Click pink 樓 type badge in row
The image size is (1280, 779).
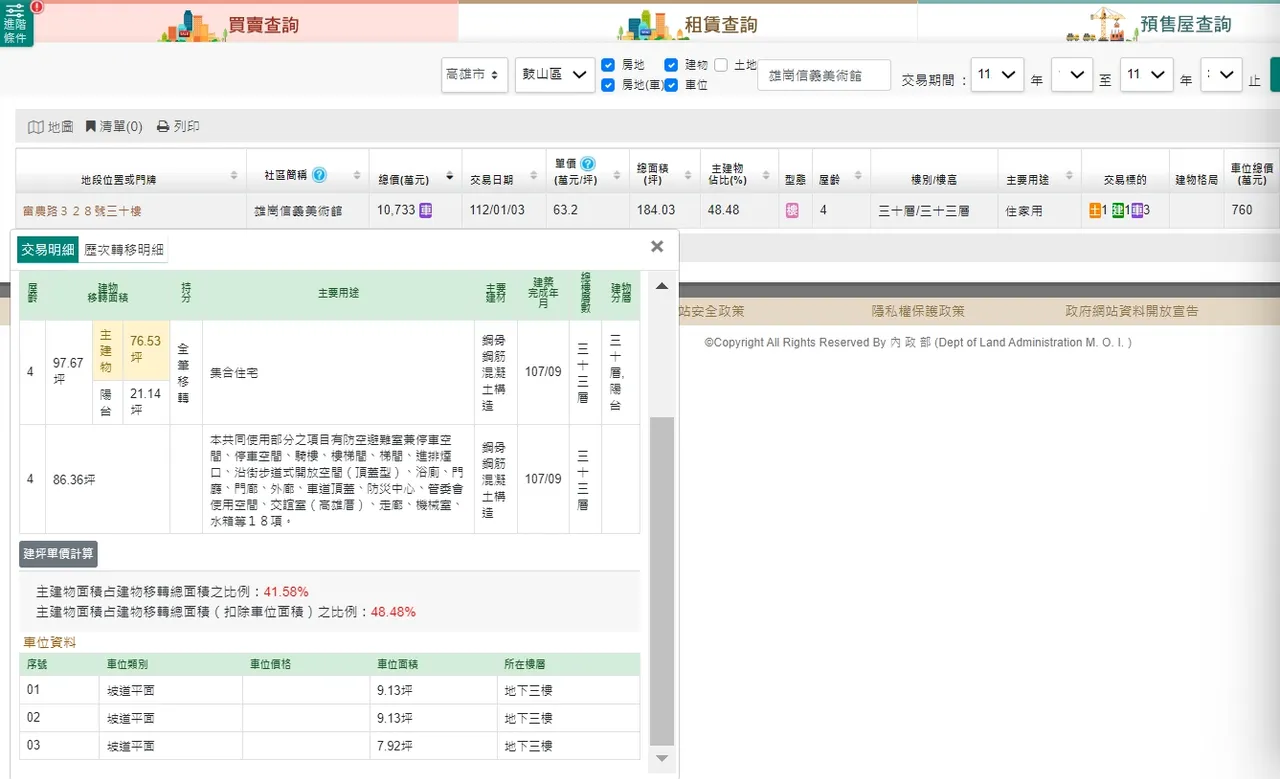click(x=792, y=211)
